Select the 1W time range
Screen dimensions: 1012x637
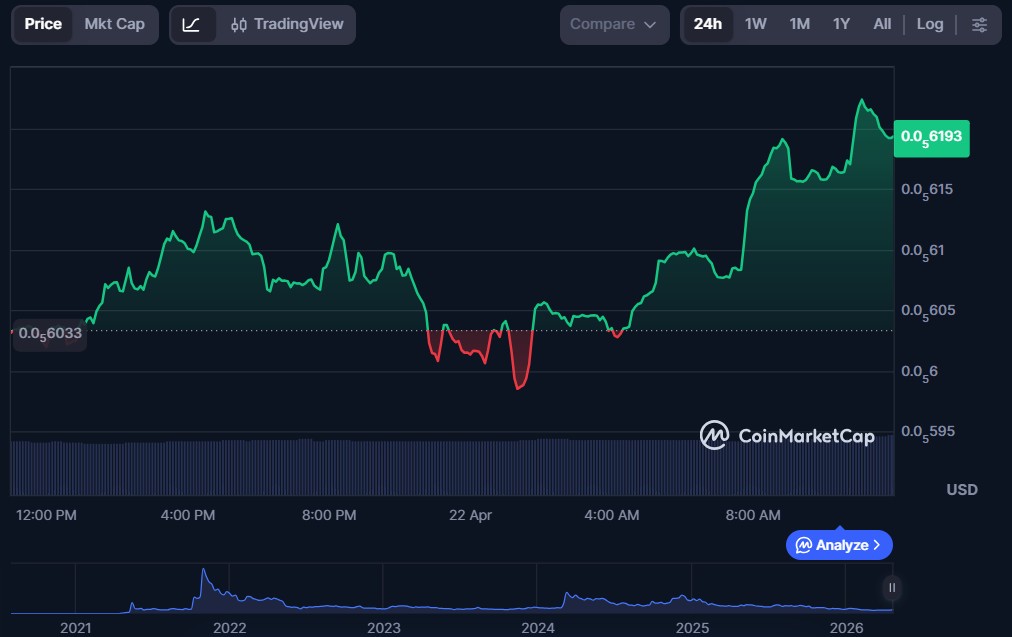point(755,24)
